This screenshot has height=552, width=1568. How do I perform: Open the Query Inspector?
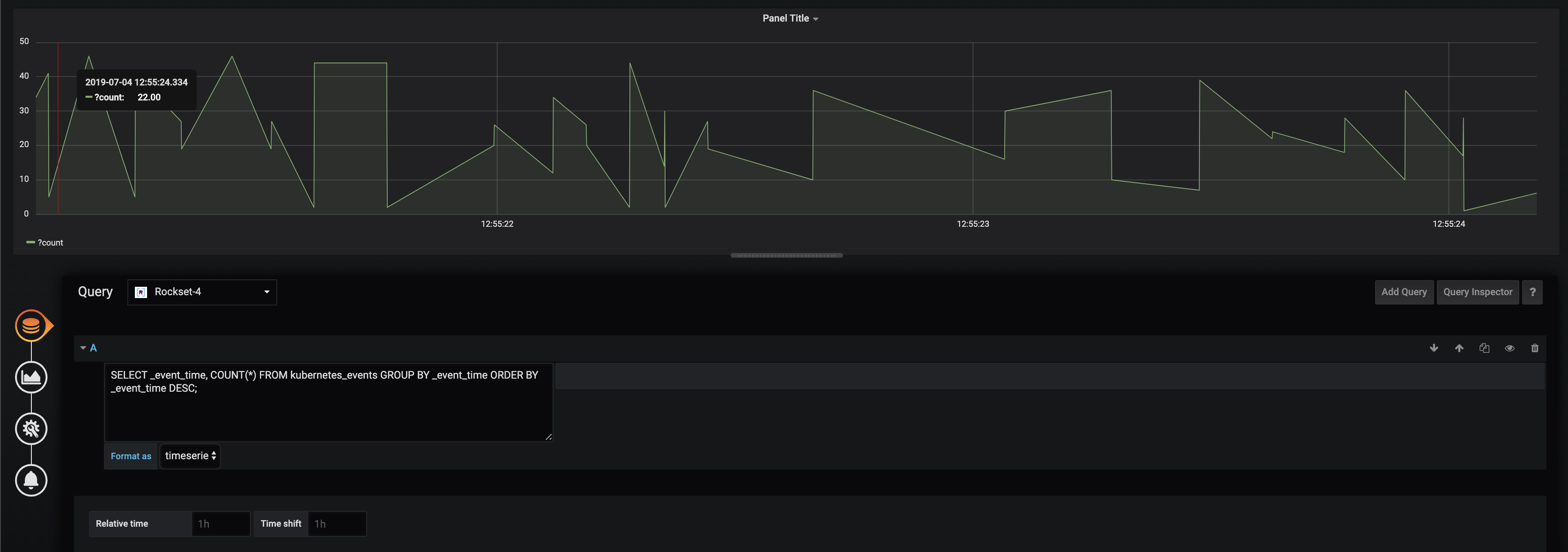pos(1477,292)
